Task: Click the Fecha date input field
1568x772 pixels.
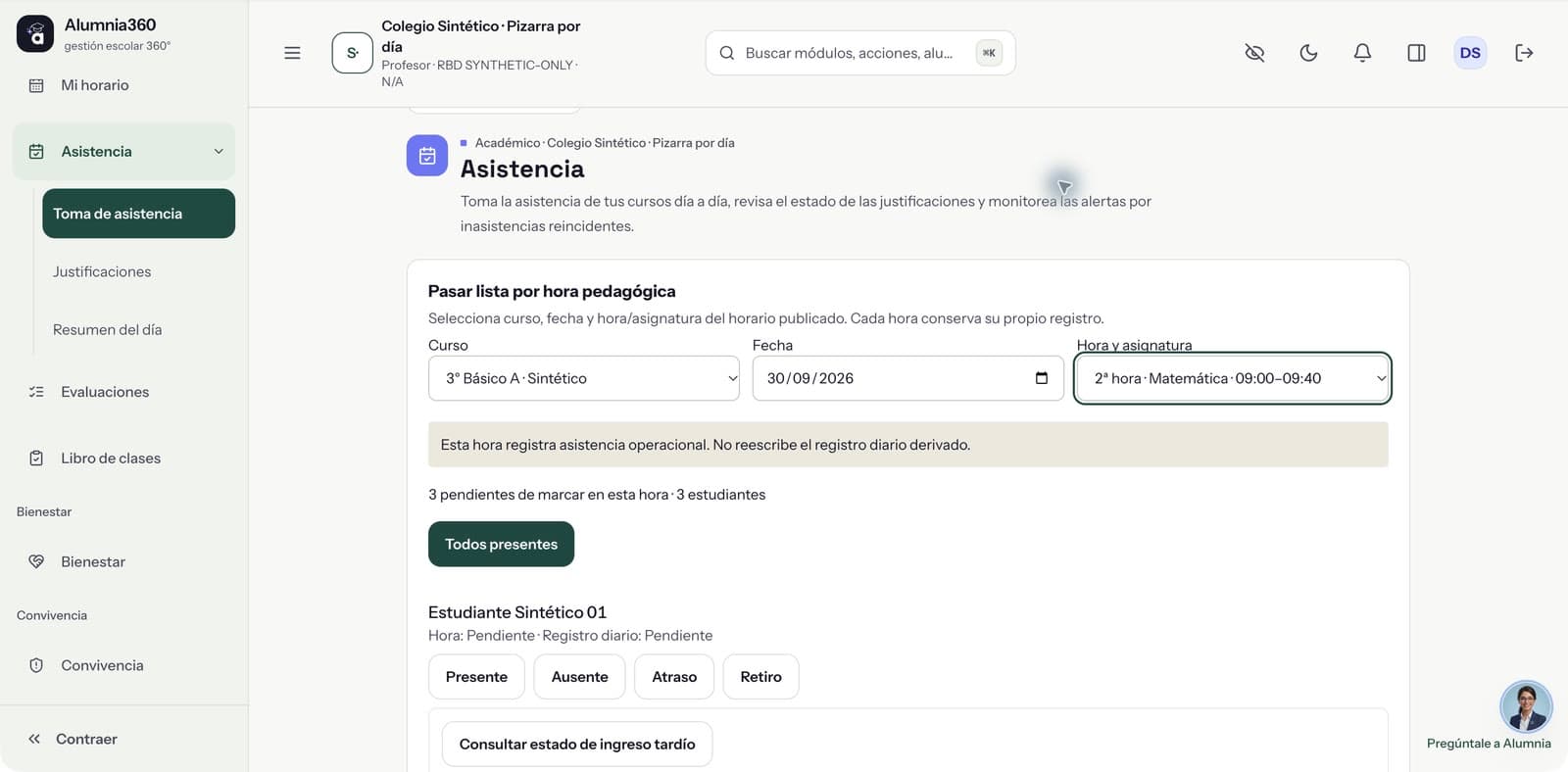Action: (x=907, y=378)
